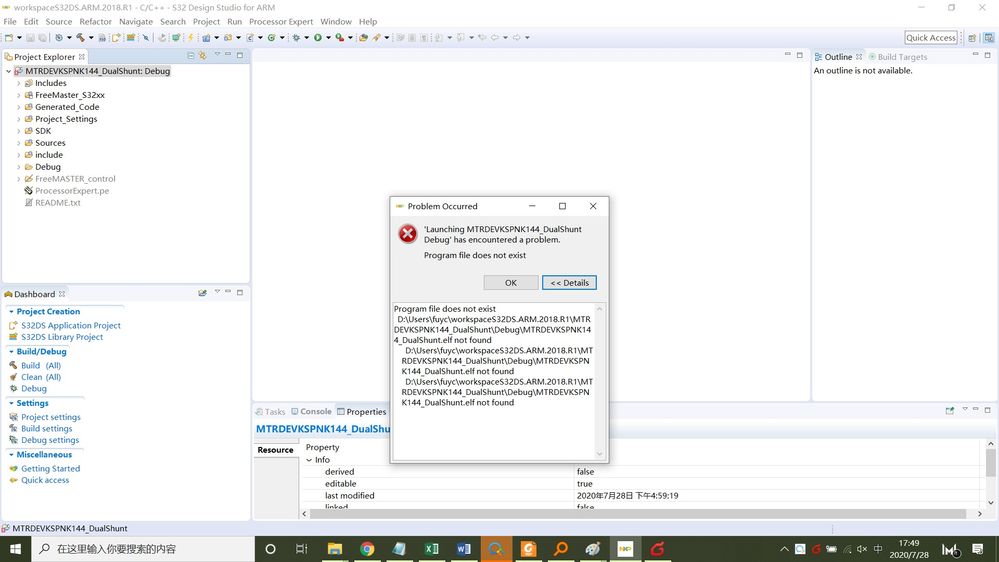Click the green Run toolbar icon
Screen dimensions: 999x562
point(318,38)
